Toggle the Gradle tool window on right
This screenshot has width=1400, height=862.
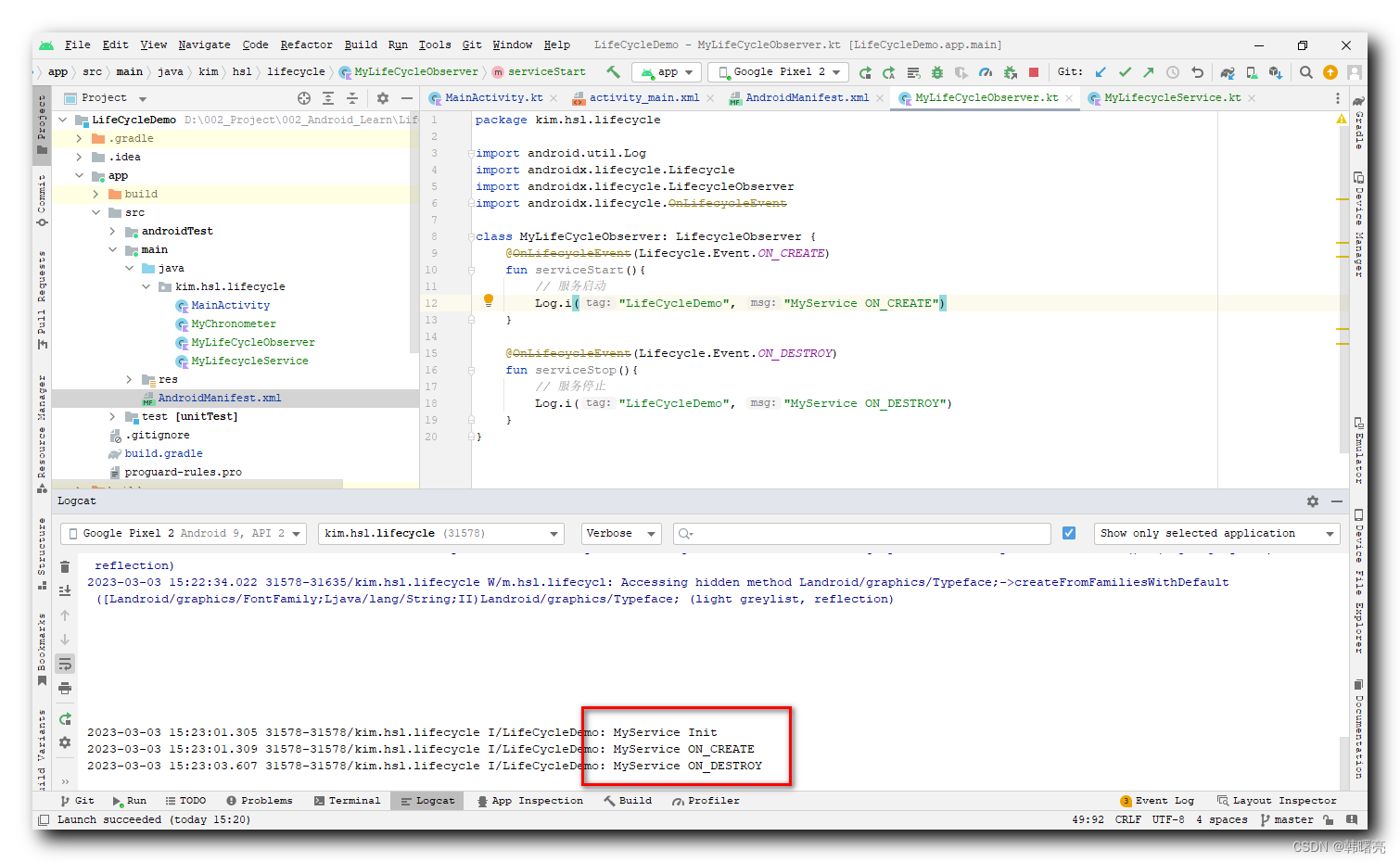(1358, 121)
